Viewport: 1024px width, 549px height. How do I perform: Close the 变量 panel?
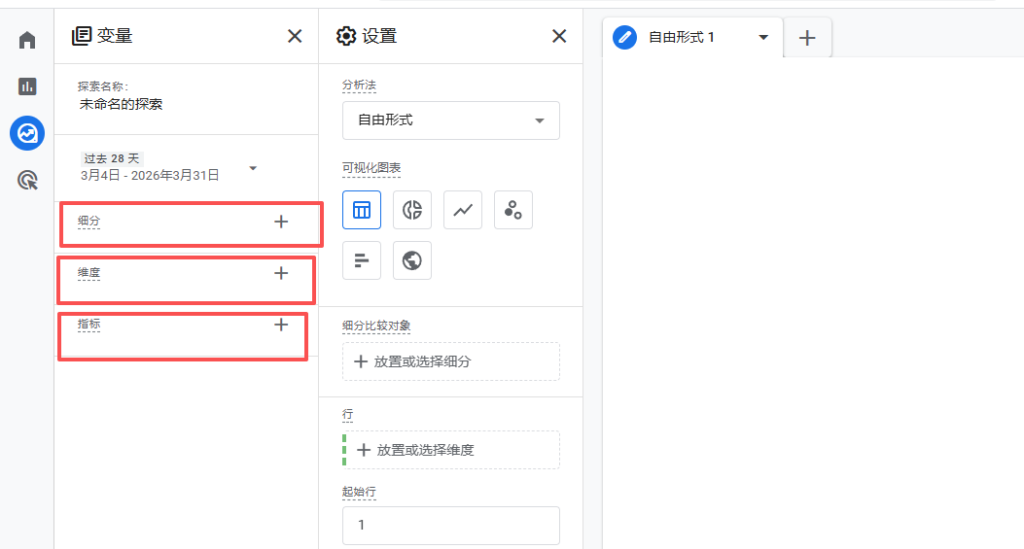point(294,37)
